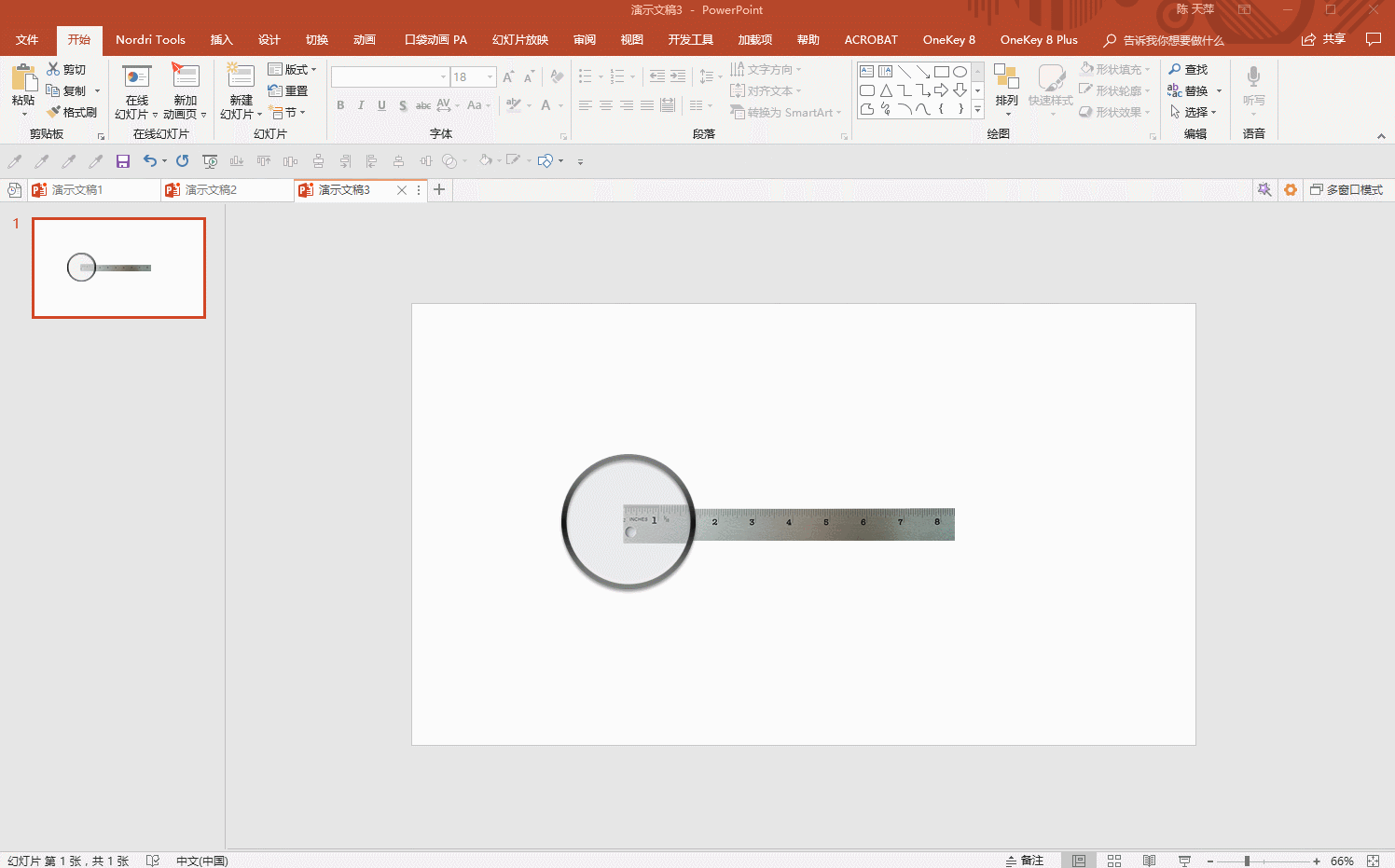Click the zoom slider handle in status bar

pyautogui.click(x=1247, y=861)
